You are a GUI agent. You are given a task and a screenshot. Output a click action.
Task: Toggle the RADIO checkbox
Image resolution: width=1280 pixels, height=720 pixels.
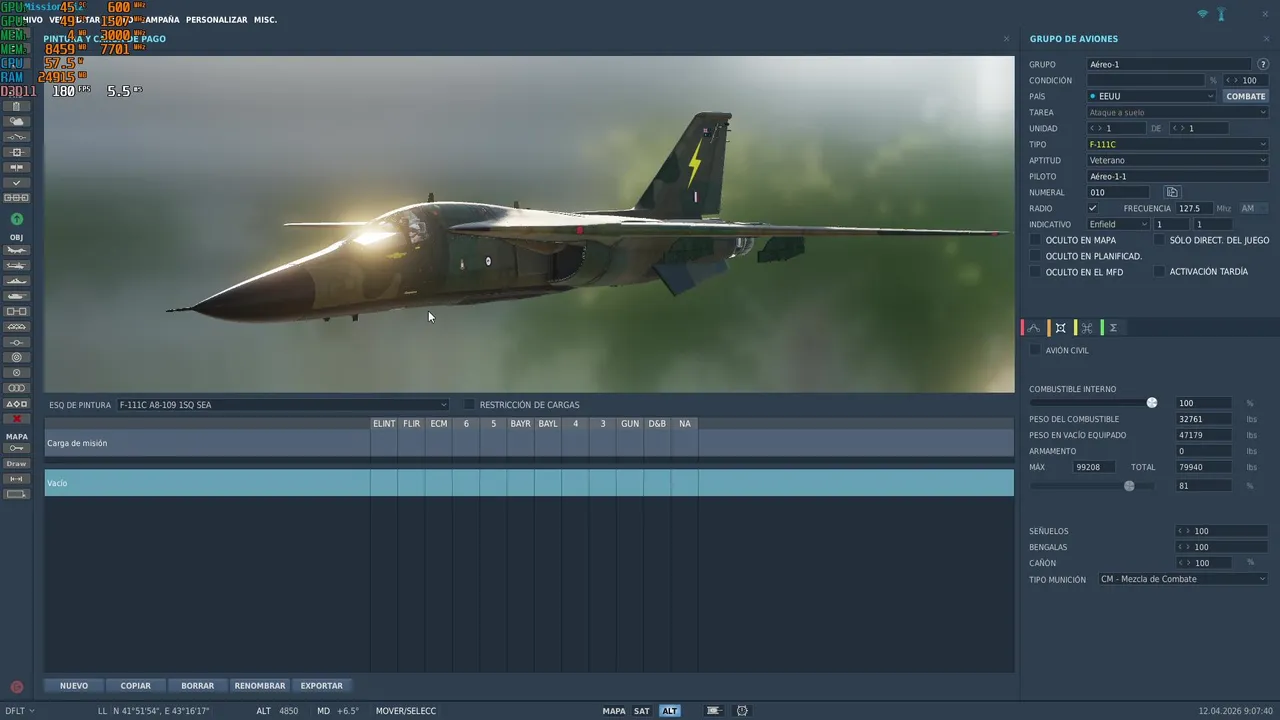pos(1093,208)
